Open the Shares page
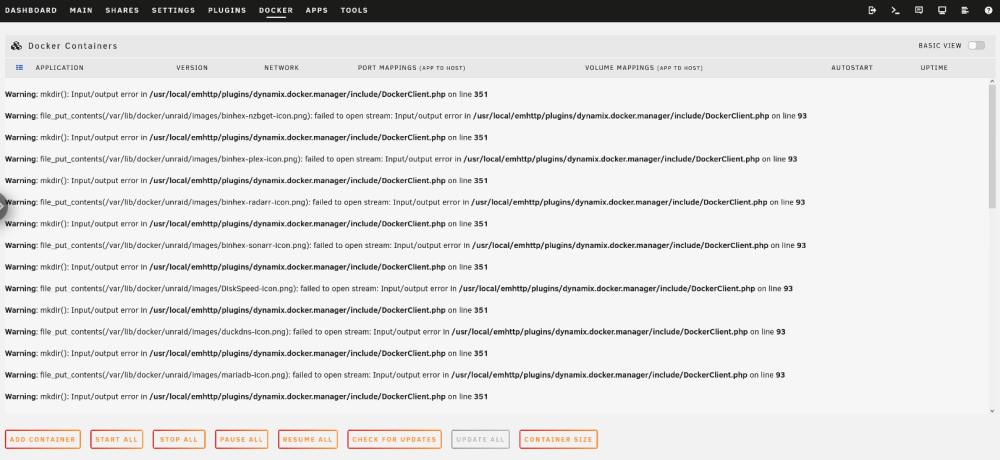The height and width of the screenshot is (460, 1000). tap(122, 10)
